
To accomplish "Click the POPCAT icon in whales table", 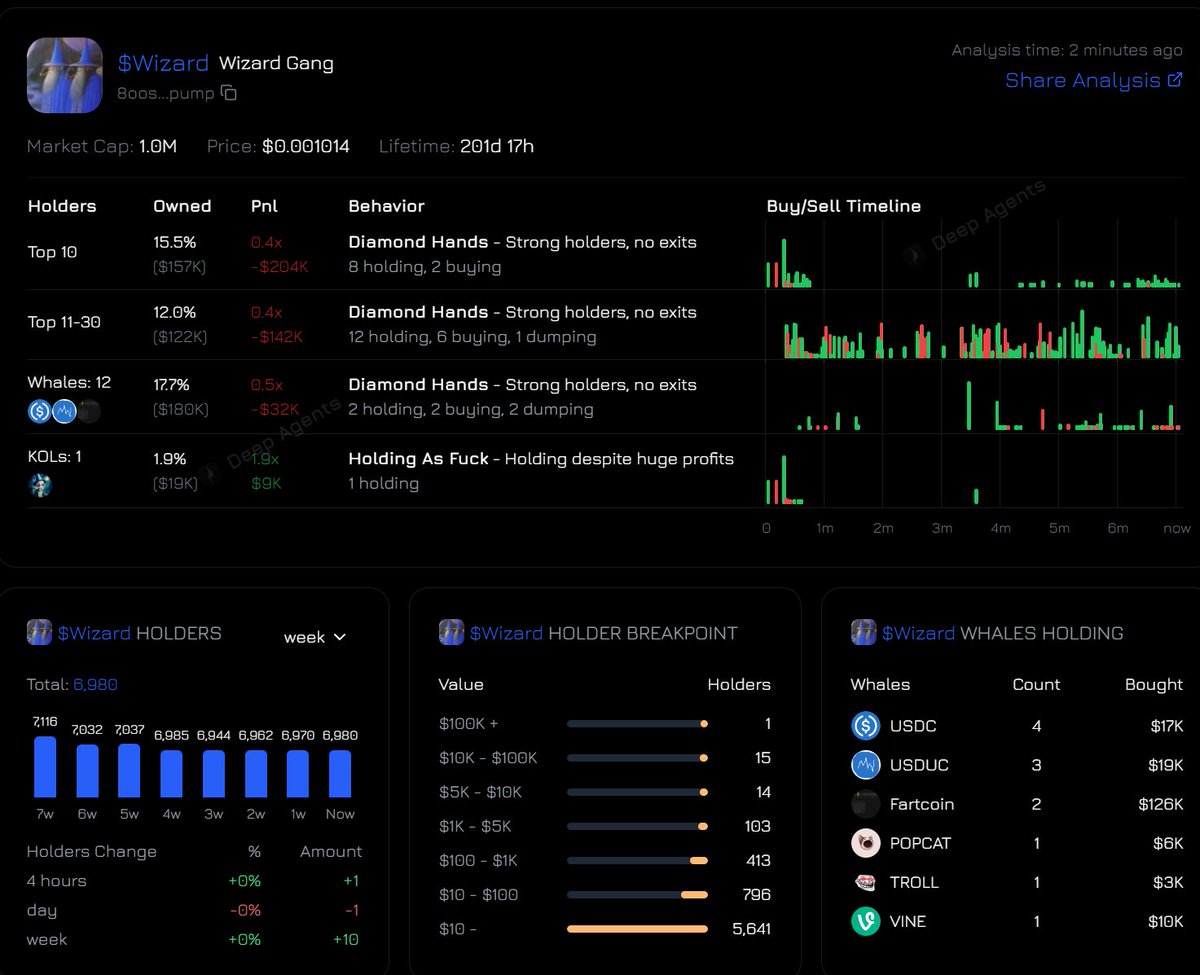I will 865,843.
